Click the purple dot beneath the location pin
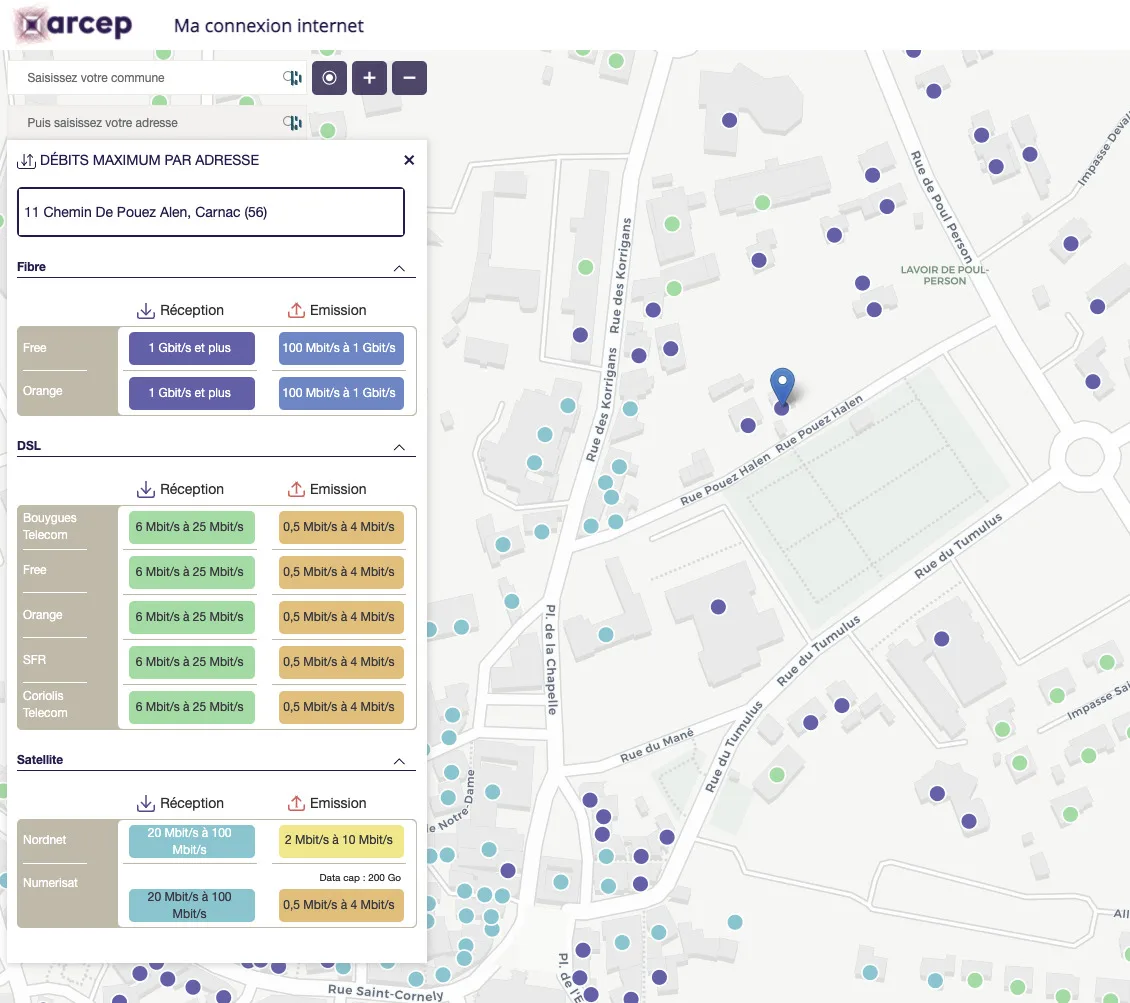Viewport: 1130px width, 1003px height. point(782,409)
